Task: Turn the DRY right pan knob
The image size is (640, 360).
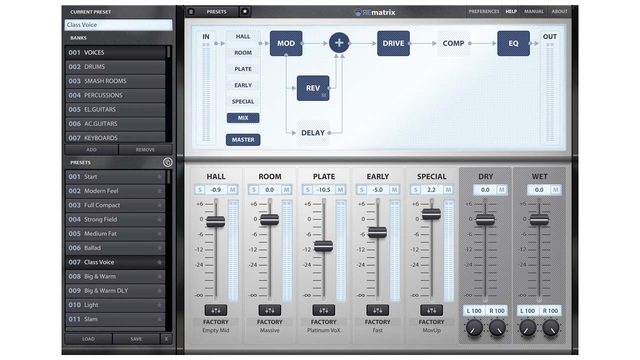Action: pyautogui.click(x=497, y=328)
